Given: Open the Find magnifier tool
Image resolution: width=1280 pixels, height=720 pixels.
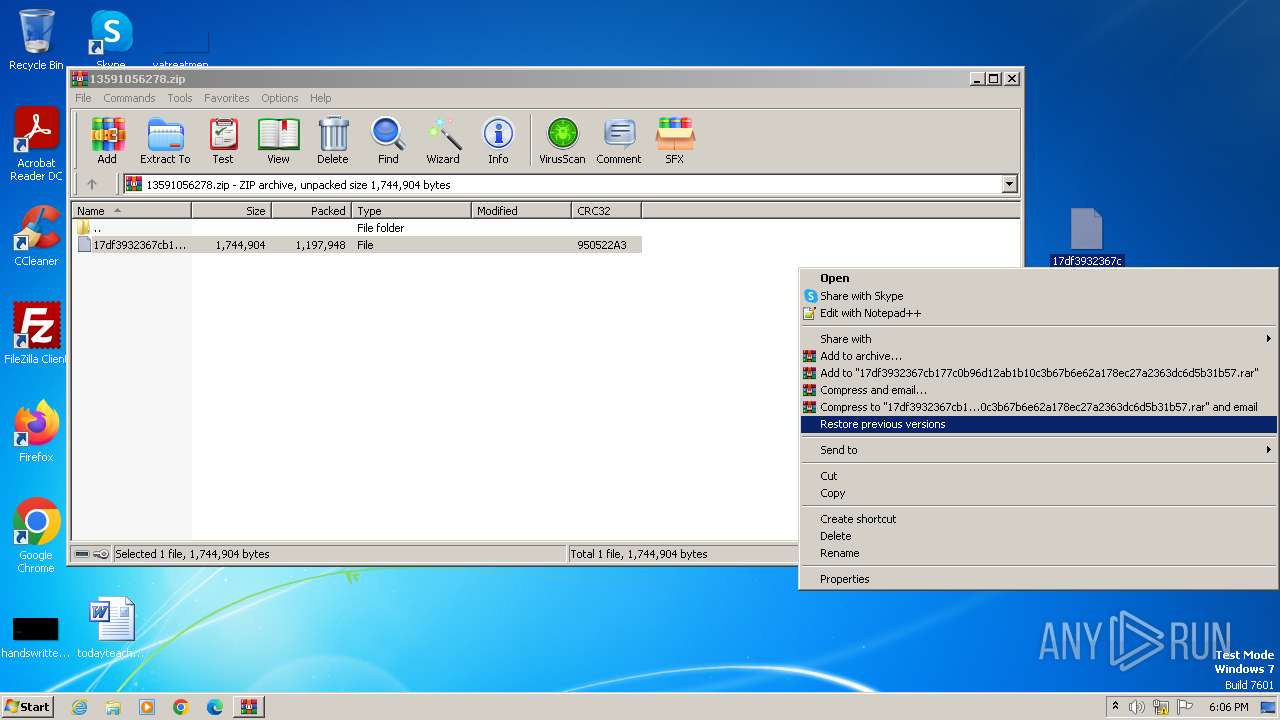Looking at the screenshot, I should 388,141.
